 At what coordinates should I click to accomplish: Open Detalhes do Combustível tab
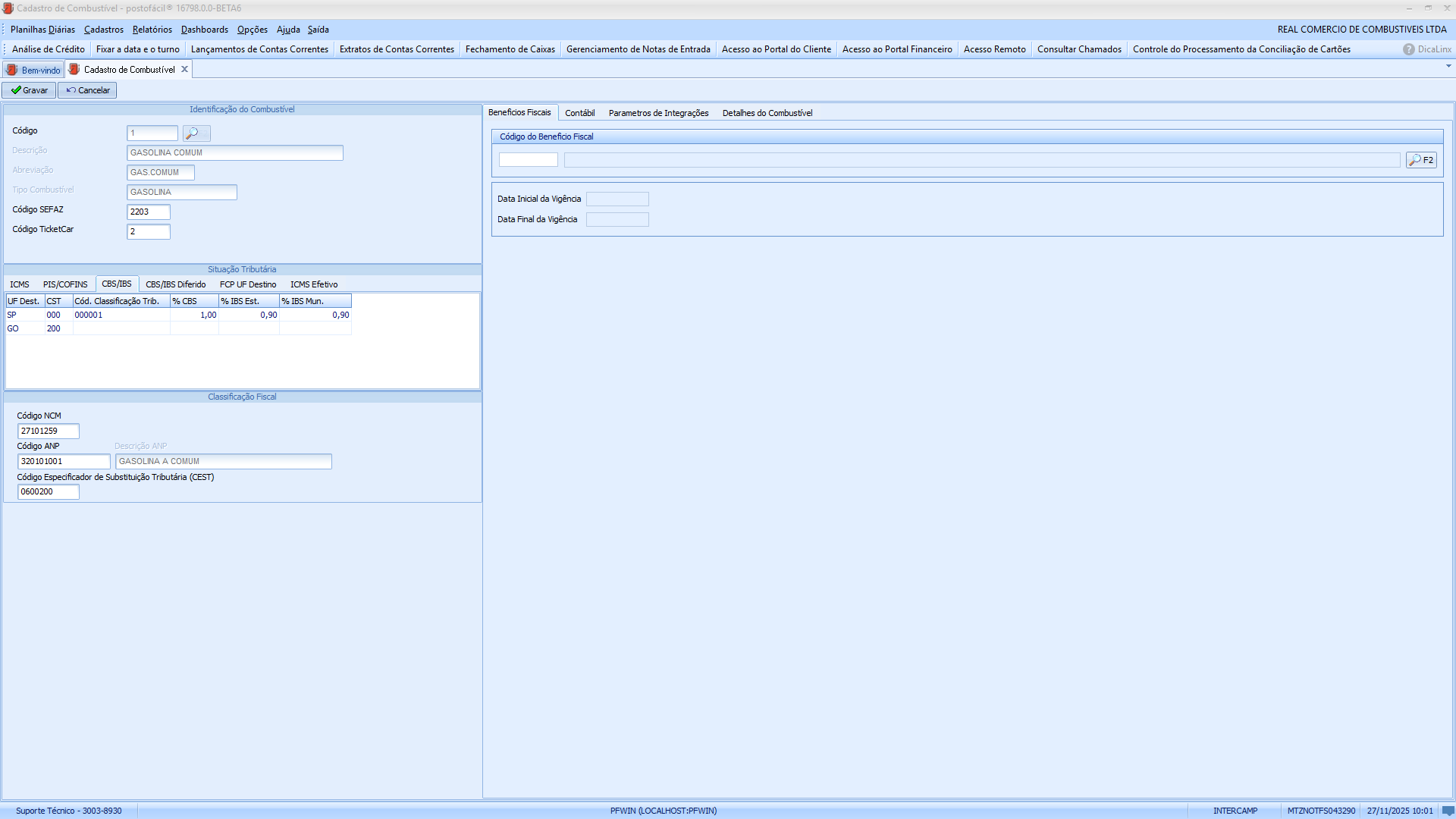pos(767,113)
